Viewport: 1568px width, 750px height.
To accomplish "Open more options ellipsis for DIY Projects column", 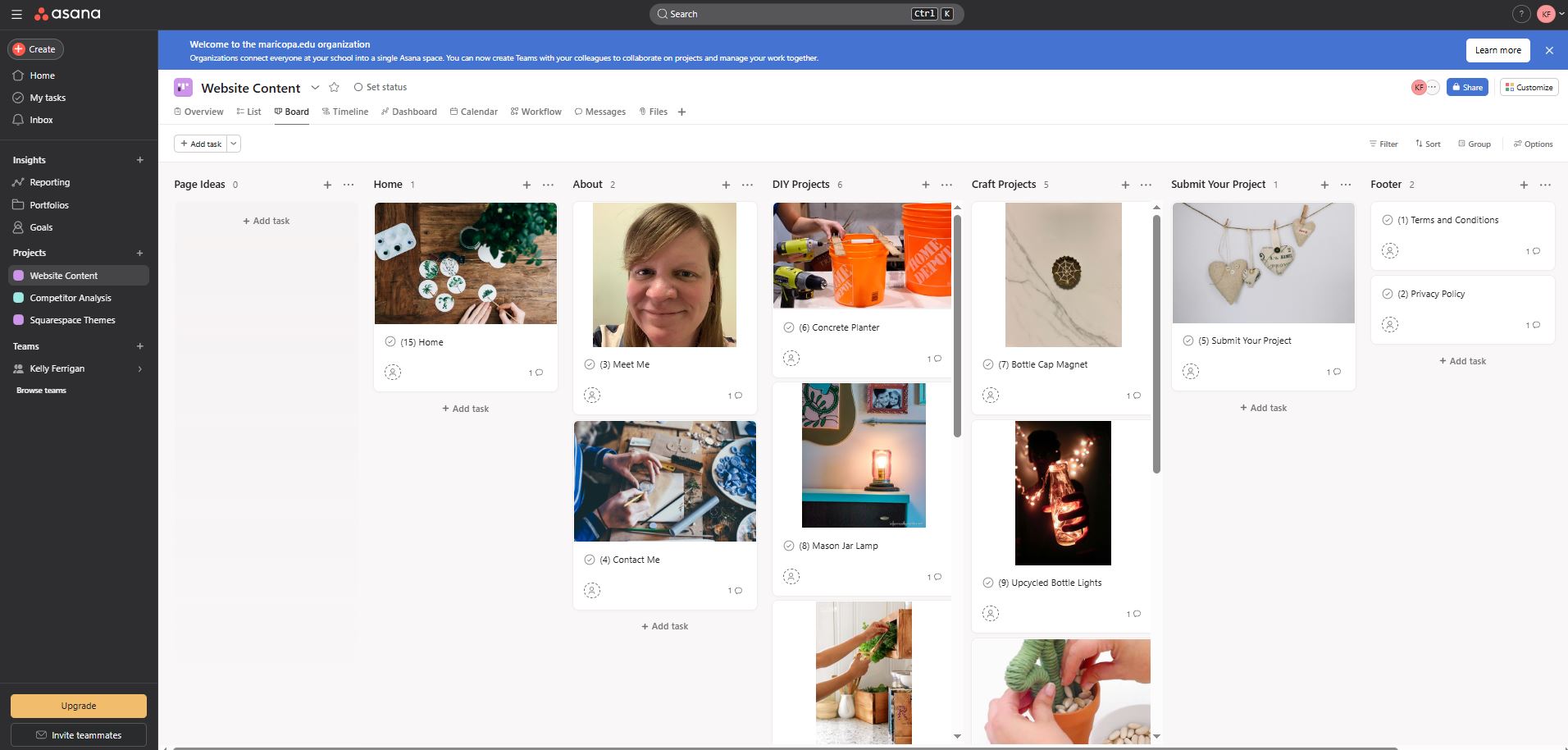I will pos(946,185).
